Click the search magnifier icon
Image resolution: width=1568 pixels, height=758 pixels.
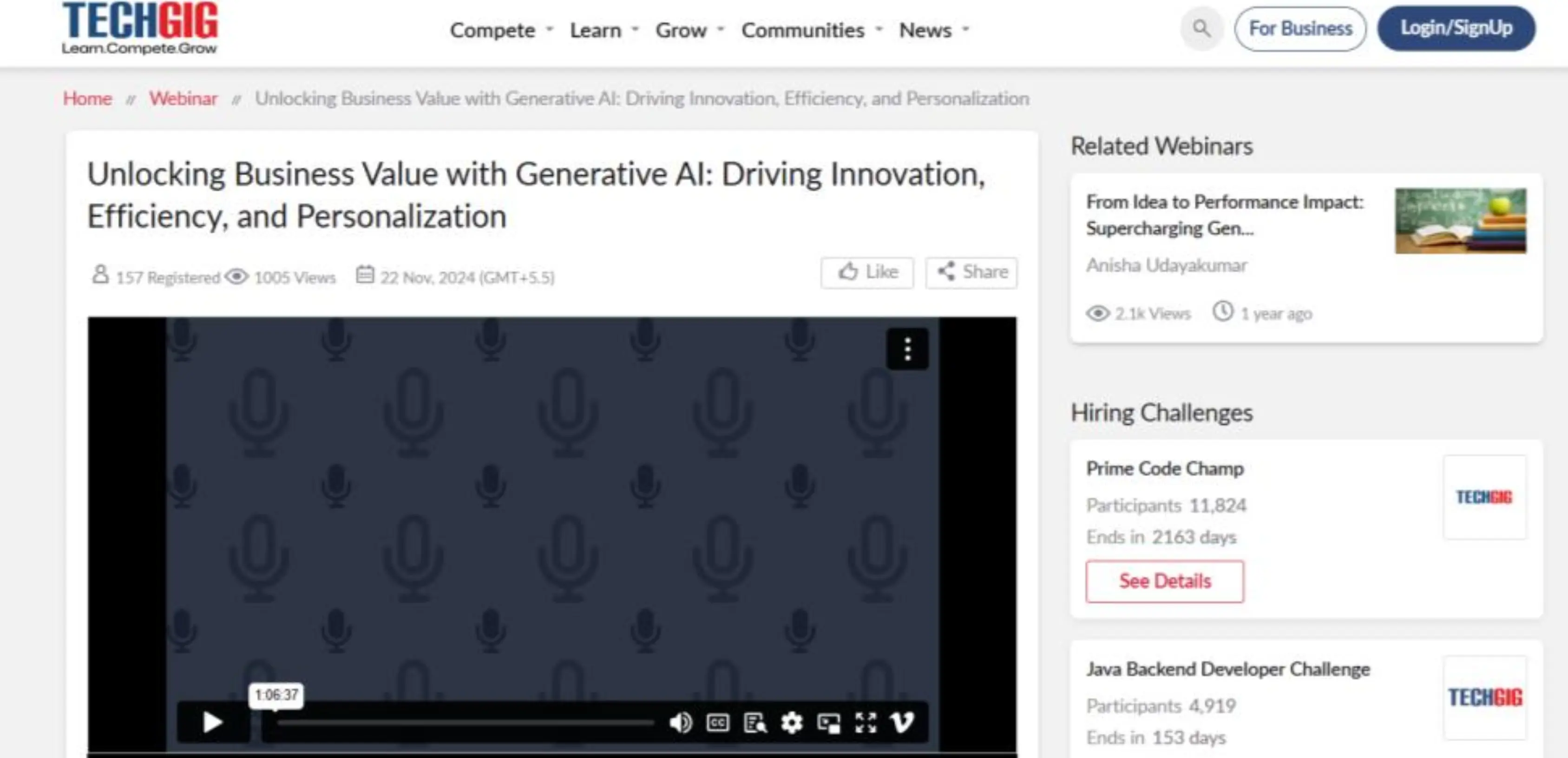point(1201,28)
